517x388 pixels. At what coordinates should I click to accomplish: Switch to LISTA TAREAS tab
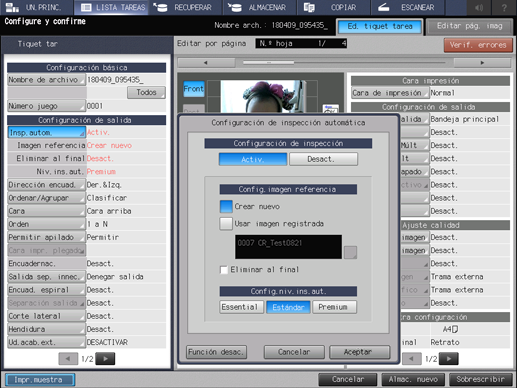click(x=111, y=7)
